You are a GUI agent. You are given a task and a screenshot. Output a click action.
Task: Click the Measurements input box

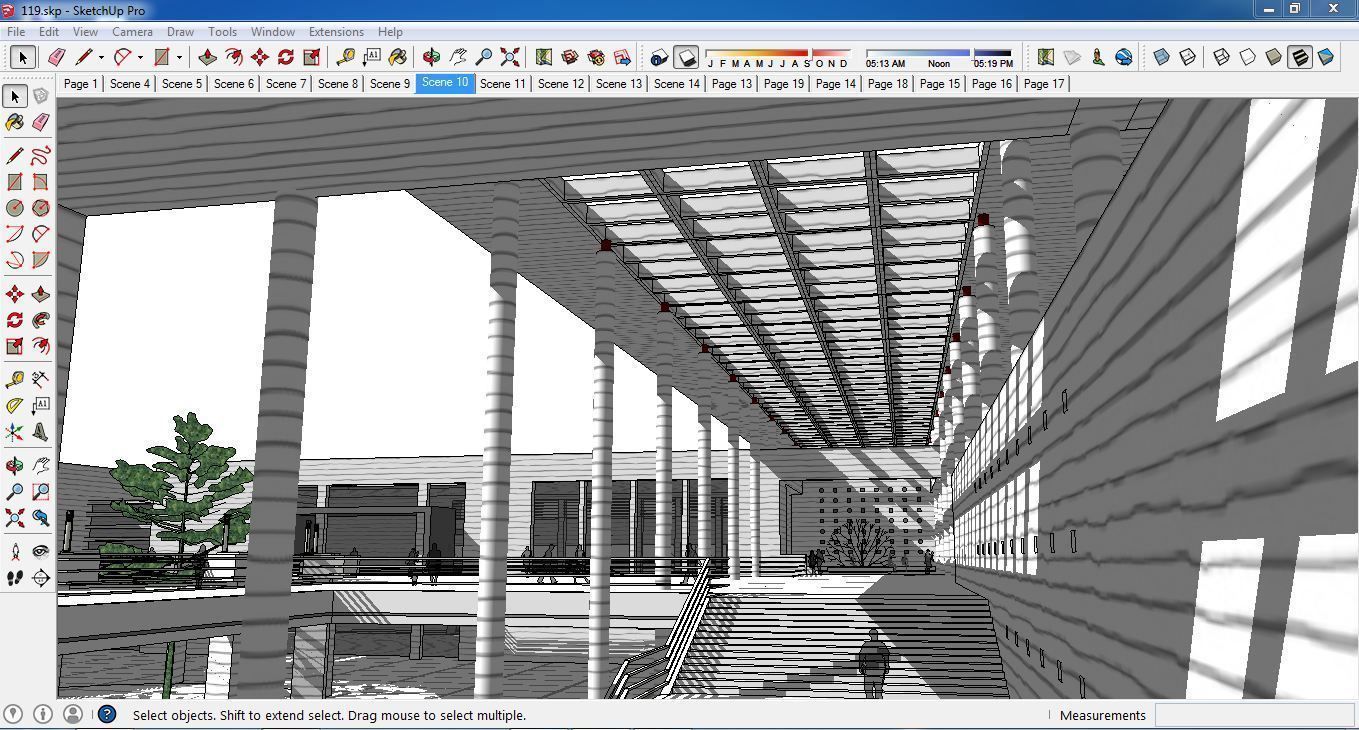pos(1254,715)
